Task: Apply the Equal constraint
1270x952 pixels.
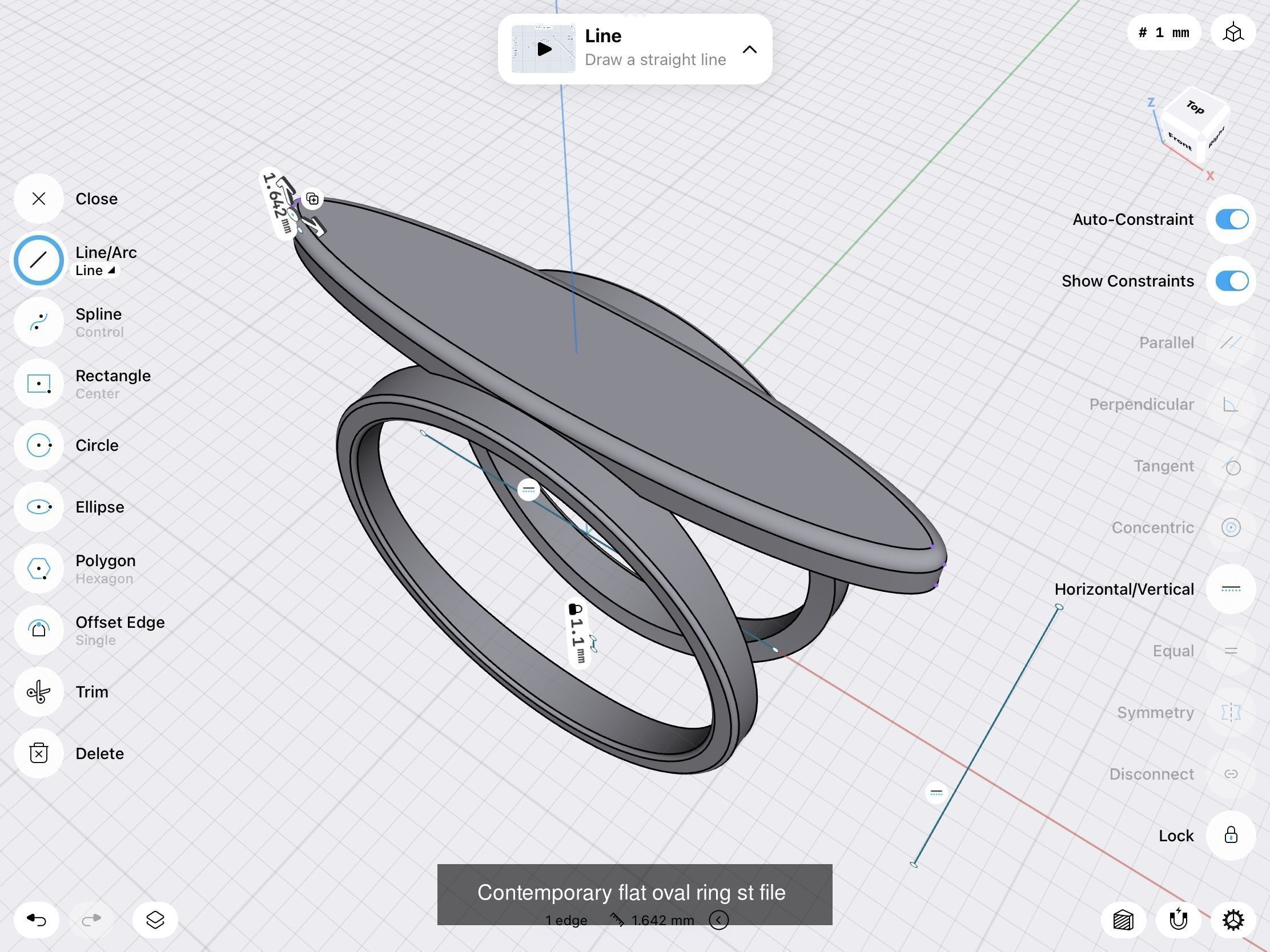Action: (x=1231, y=651)
